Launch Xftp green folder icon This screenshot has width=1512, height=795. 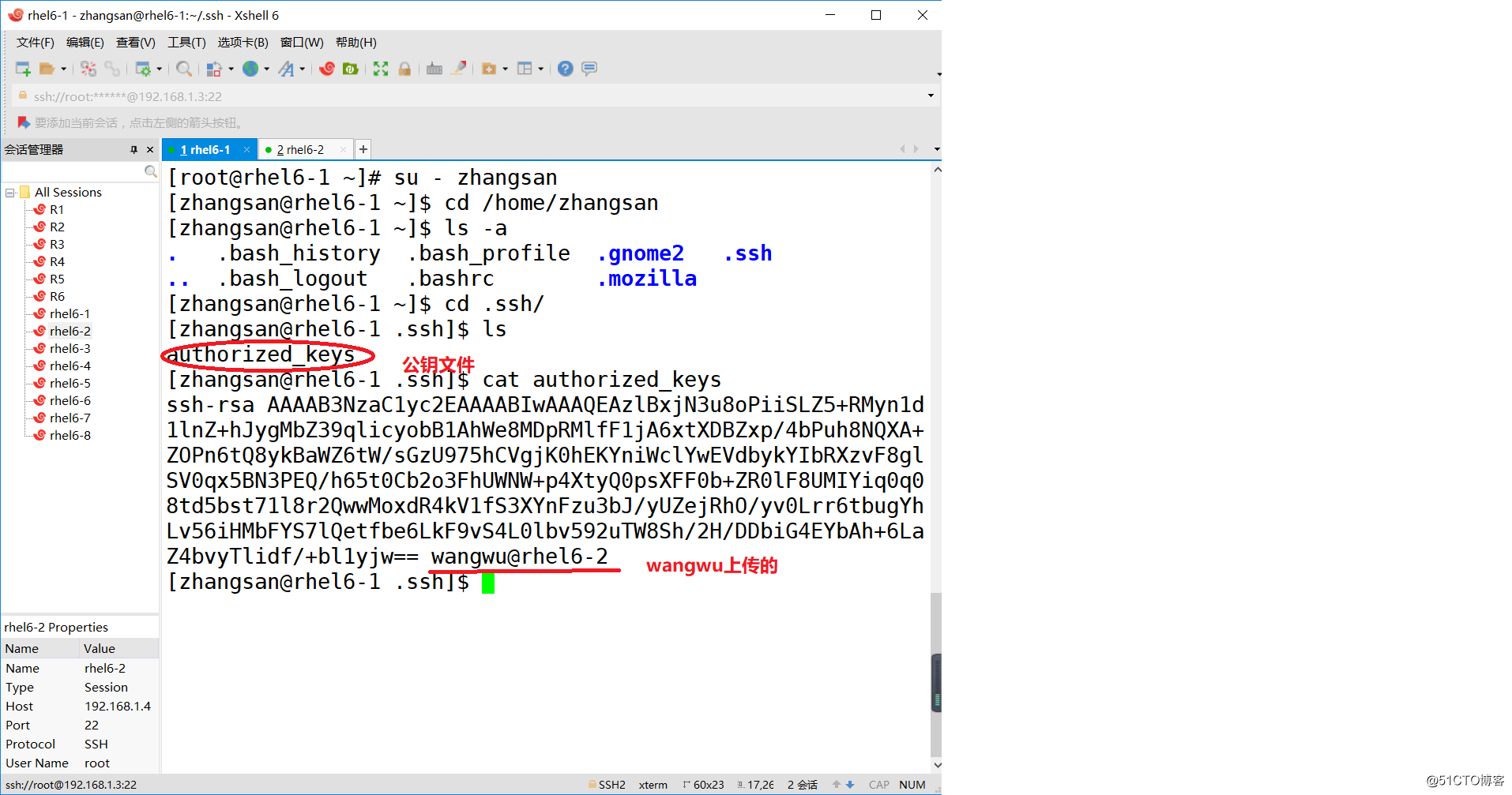coord(351,69)
